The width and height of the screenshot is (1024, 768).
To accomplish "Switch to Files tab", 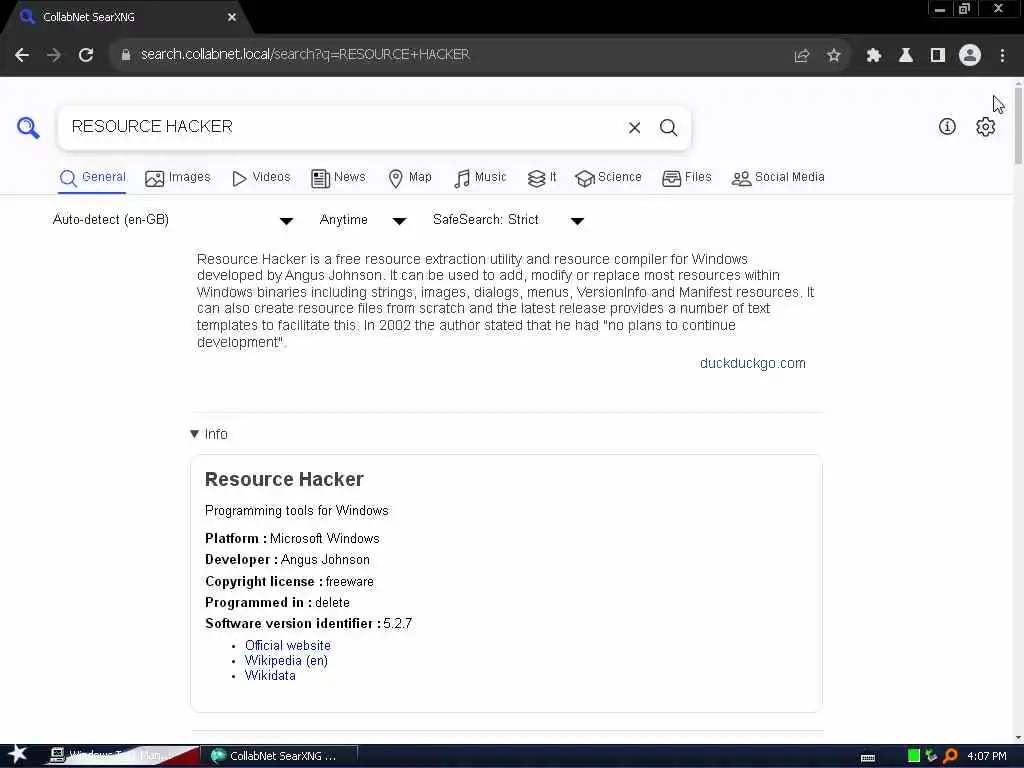I will pos(686,178).
